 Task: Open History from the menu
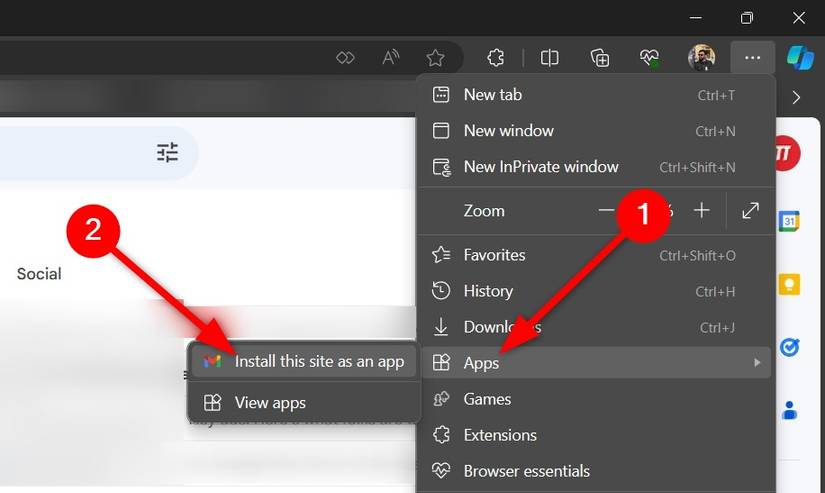click(487, 291)
